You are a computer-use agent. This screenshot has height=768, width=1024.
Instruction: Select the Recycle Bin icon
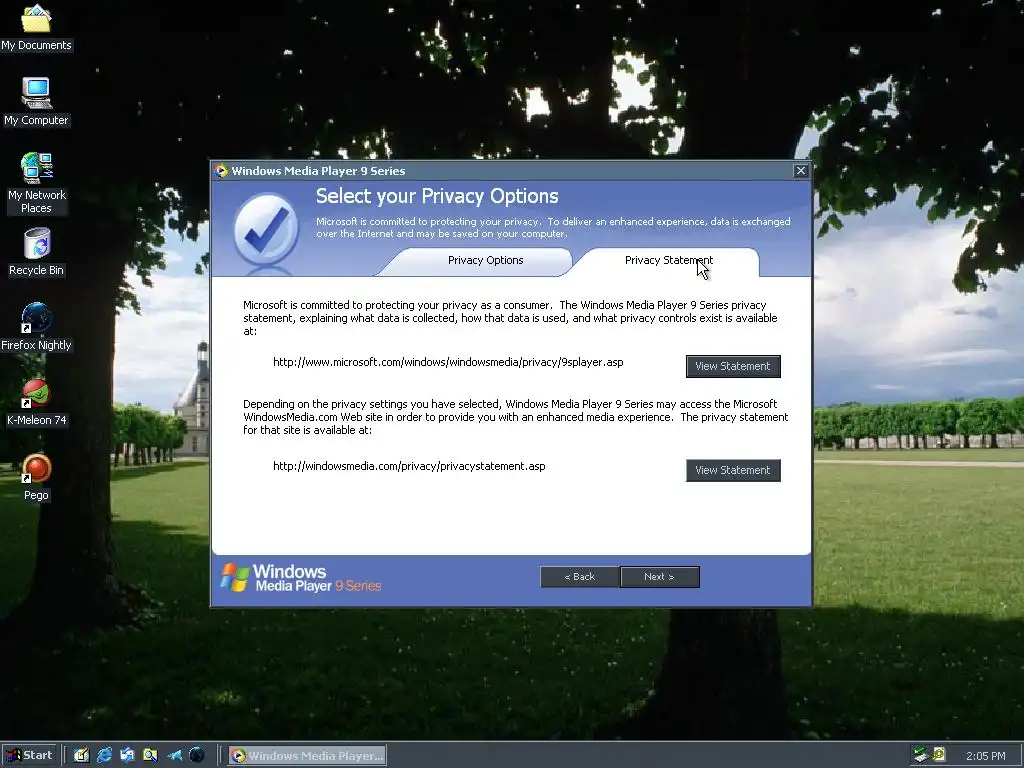click(36, 251)
